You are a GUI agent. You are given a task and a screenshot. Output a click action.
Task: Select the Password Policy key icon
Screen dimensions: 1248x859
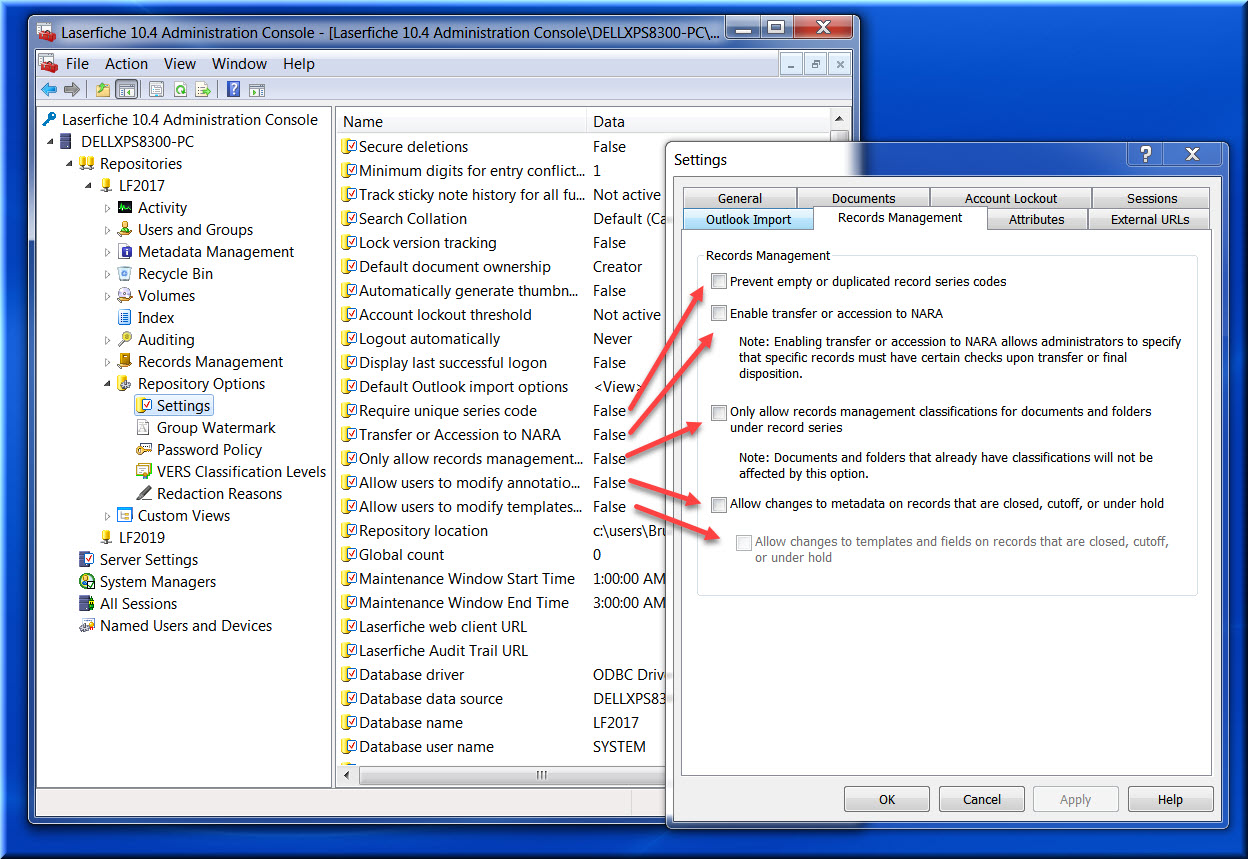coord(145,450)
